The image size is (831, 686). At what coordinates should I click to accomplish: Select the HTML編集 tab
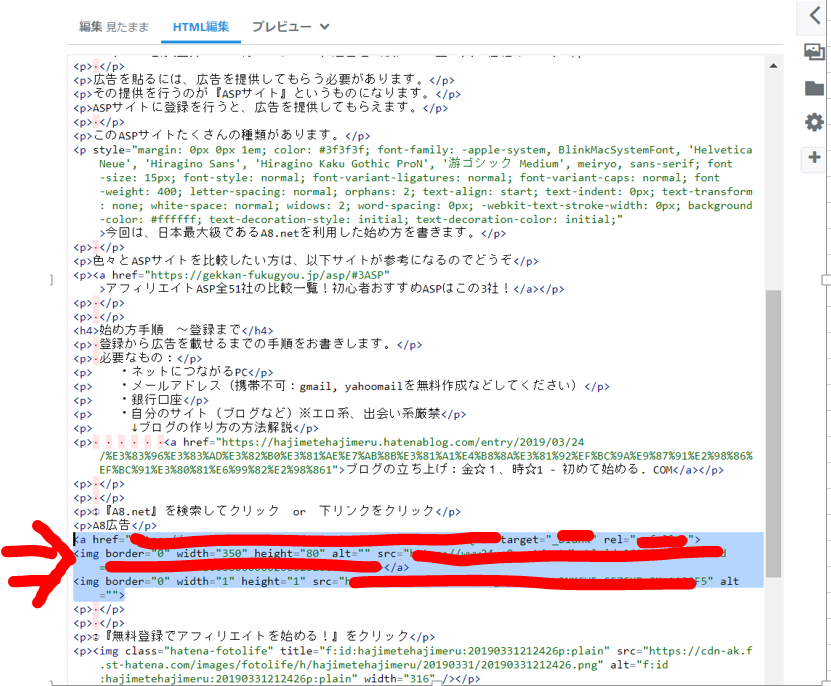coord(201,27)
